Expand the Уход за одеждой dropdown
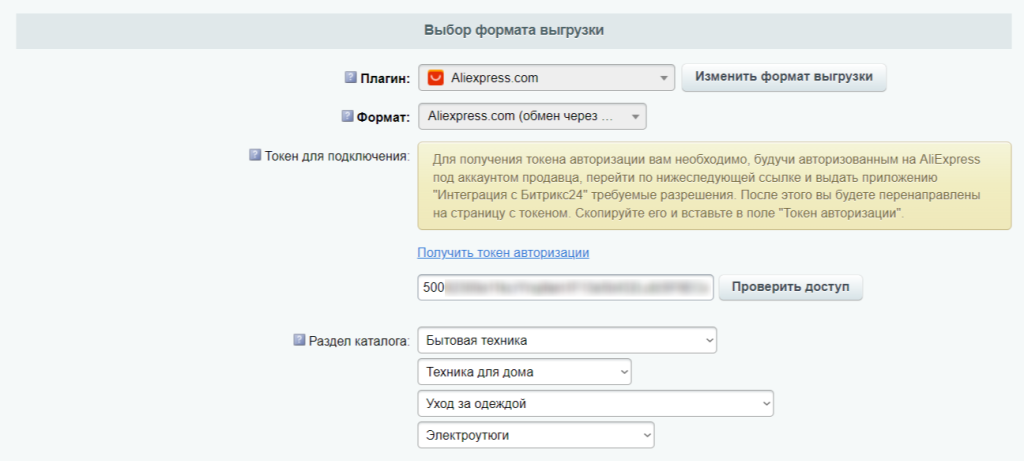This screenshot has height=461, width=1024. (x=596, y=404)
